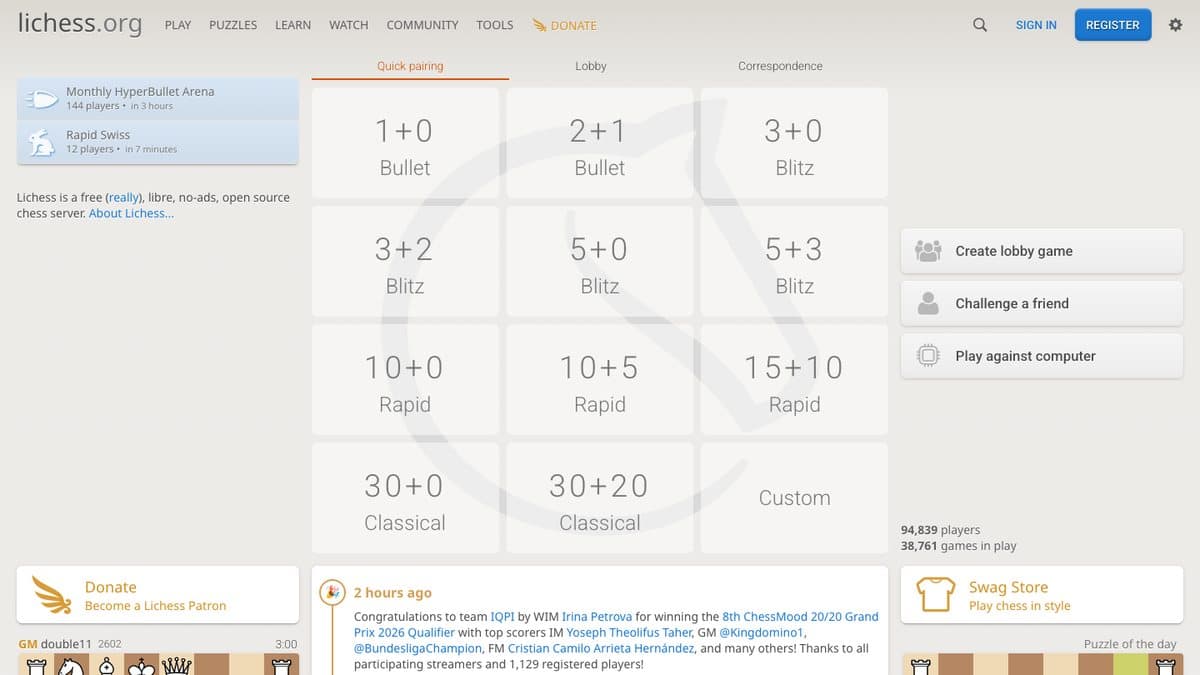Open Irina Petrova profile link

[597, 617]
